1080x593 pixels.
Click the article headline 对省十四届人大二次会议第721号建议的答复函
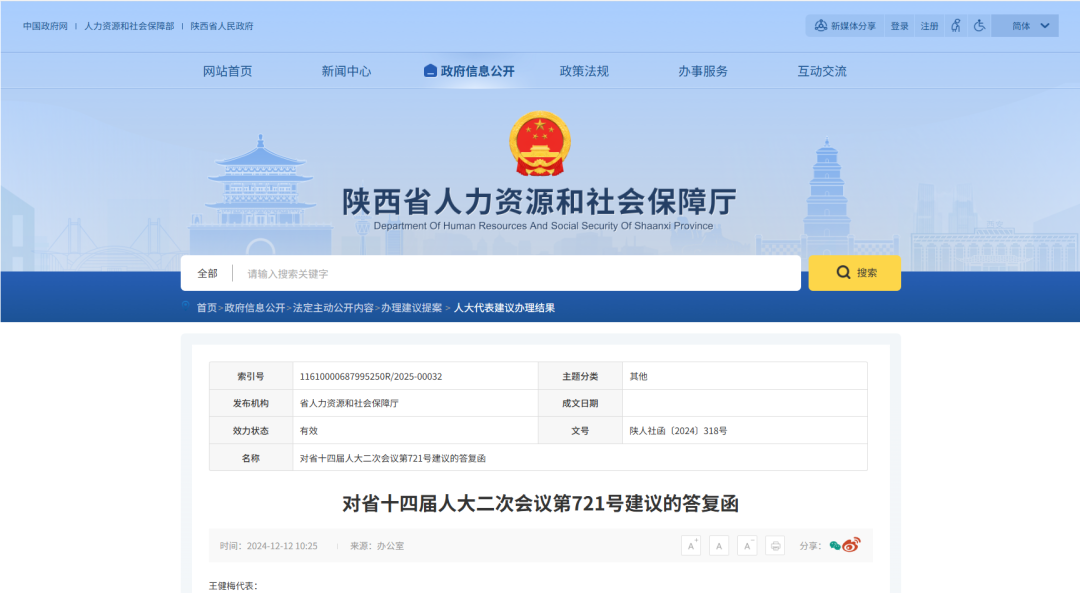pos(541,503)
